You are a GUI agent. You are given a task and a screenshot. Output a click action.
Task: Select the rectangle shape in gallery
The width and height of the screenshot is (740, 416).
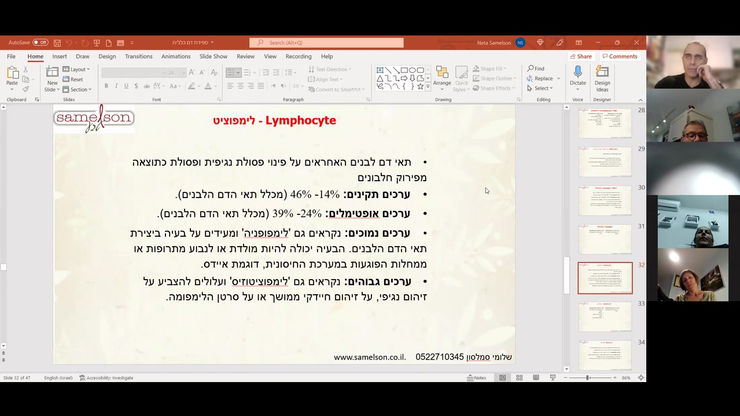pos(404,70)
